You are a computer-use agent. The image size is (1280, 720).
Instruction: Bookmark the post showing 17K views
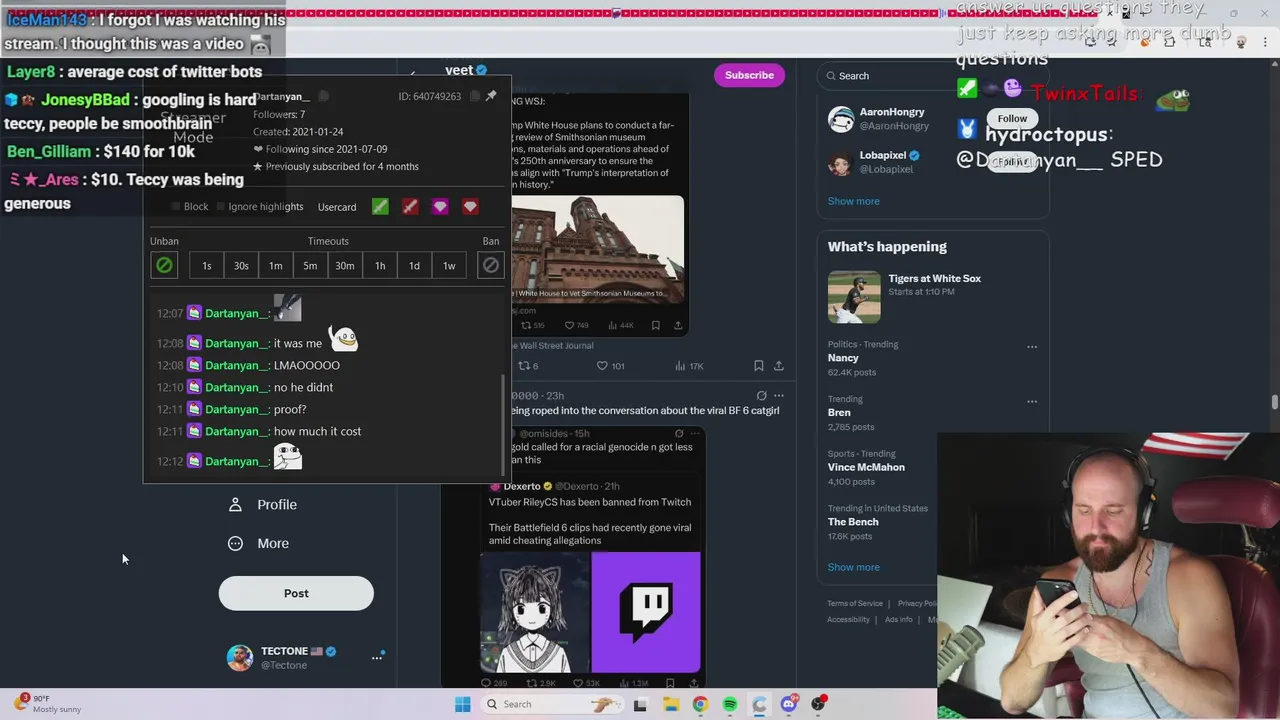pyautogui.click(x=758, y=366)
